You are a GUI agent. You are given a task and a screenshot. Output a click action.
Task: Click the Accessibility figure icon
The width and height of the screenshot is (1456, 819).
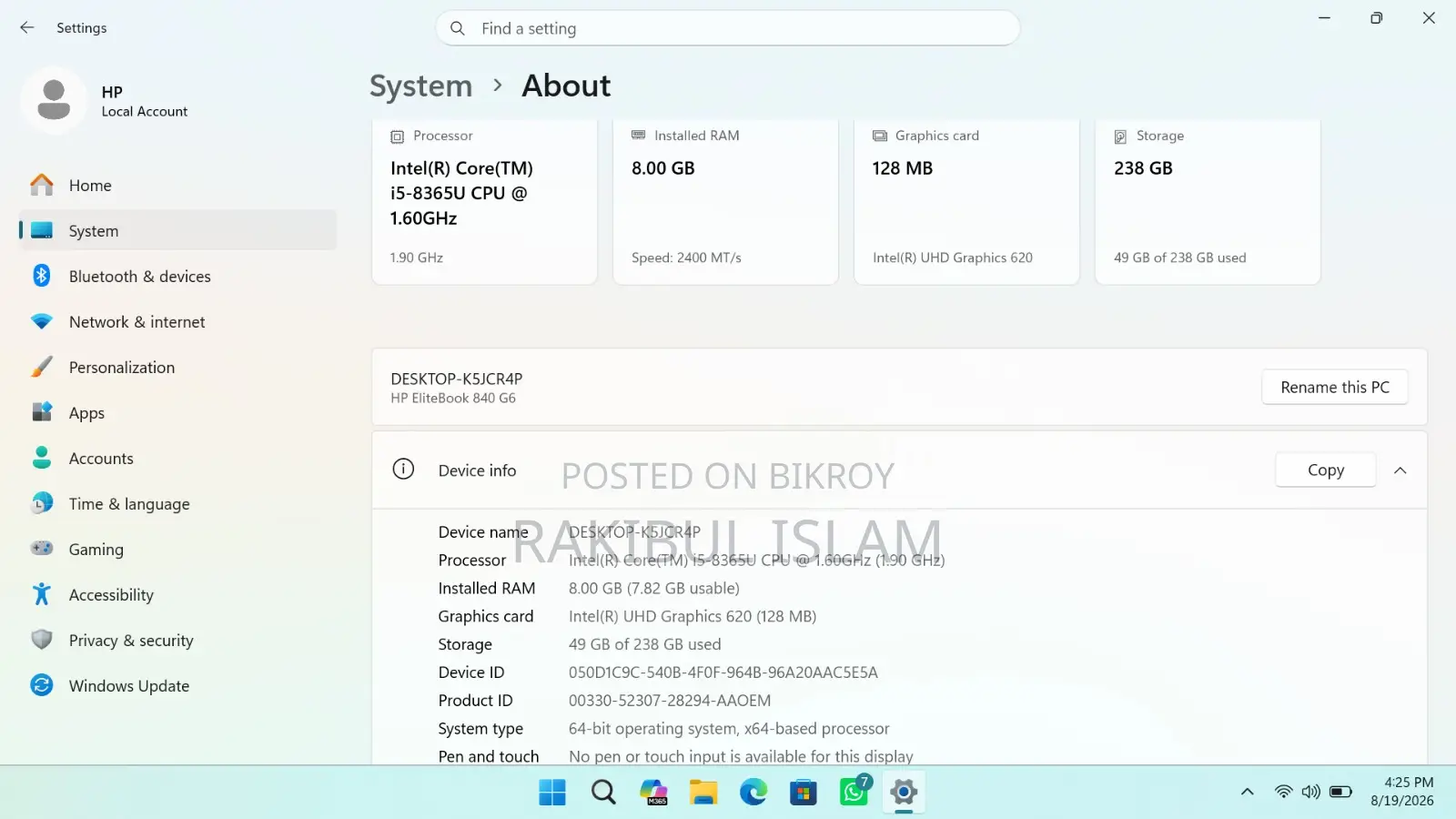[x=42, y=594]
